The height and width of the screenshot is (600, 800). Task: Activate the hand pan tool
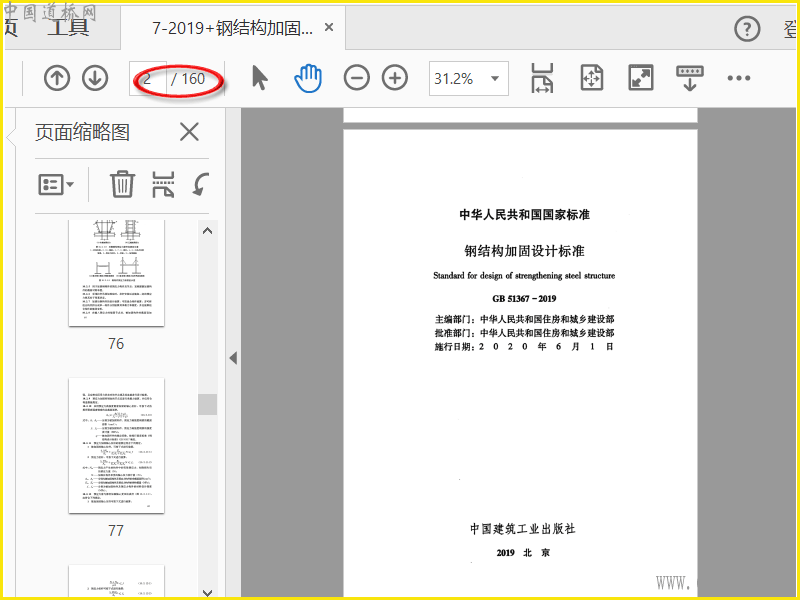[308, 79]
